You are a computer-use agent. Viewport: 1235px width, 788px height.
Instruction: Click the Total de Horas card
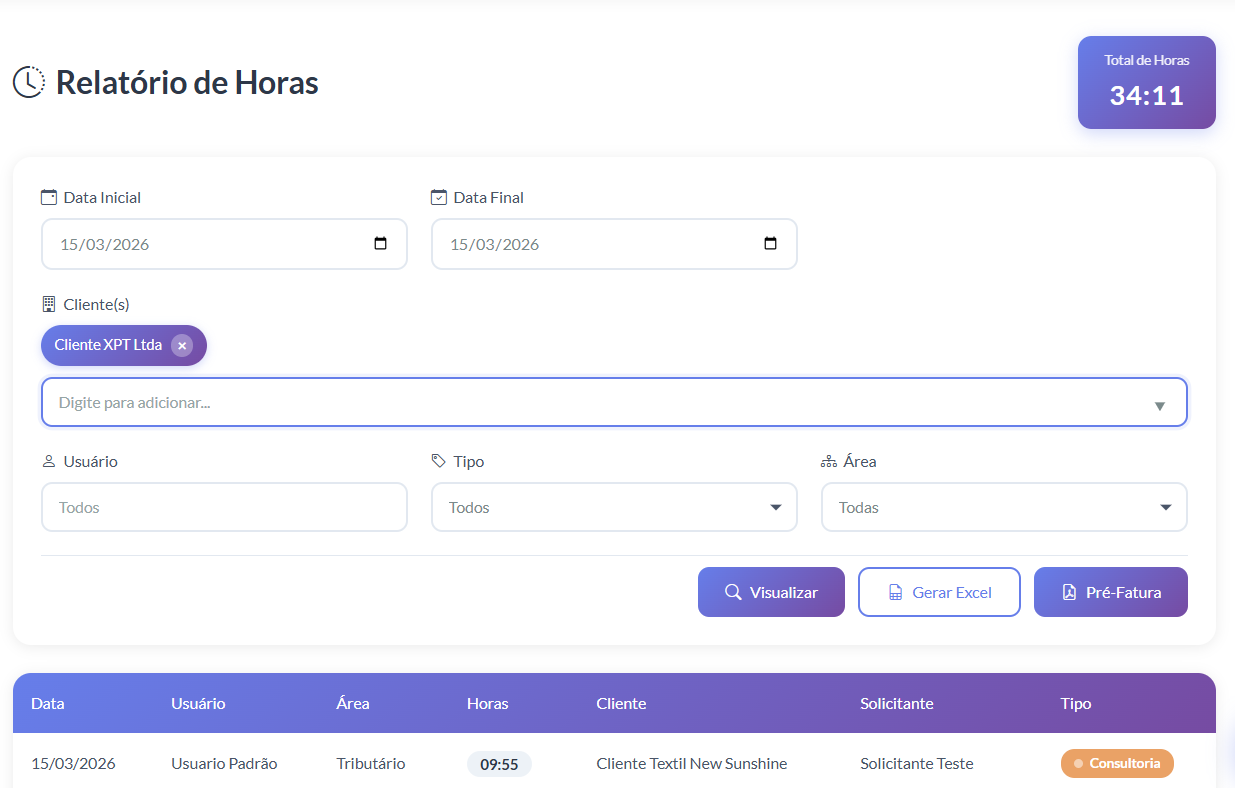click(1146, 83)
